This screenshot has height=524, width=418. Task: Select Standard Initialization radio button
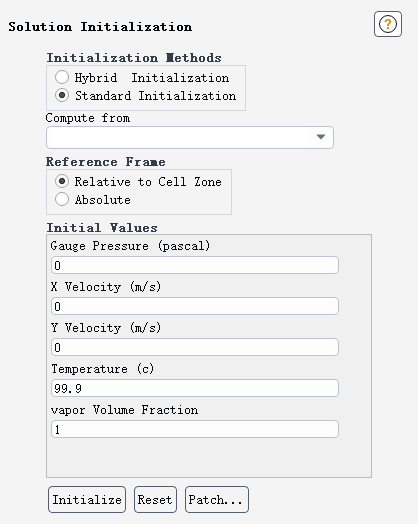click(x=62, y=95)
